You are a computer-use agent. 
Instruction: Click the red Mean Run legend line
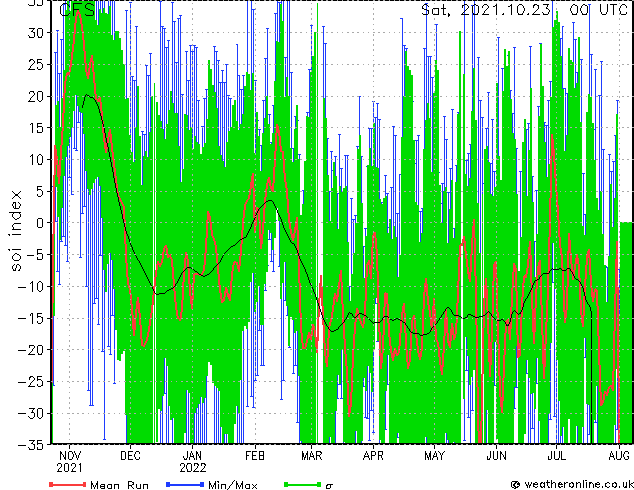68,484
